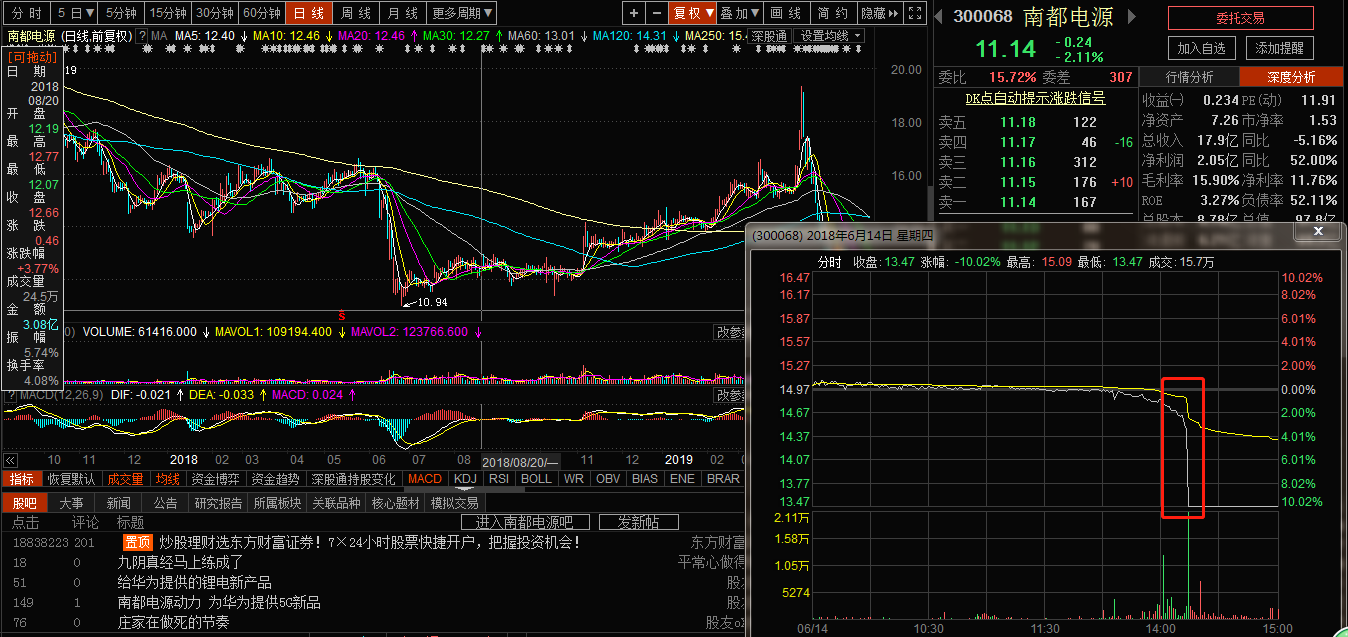1348x637 pixels.
Task: Open the 复权 dropdown
Action: [x=693, y=13]
